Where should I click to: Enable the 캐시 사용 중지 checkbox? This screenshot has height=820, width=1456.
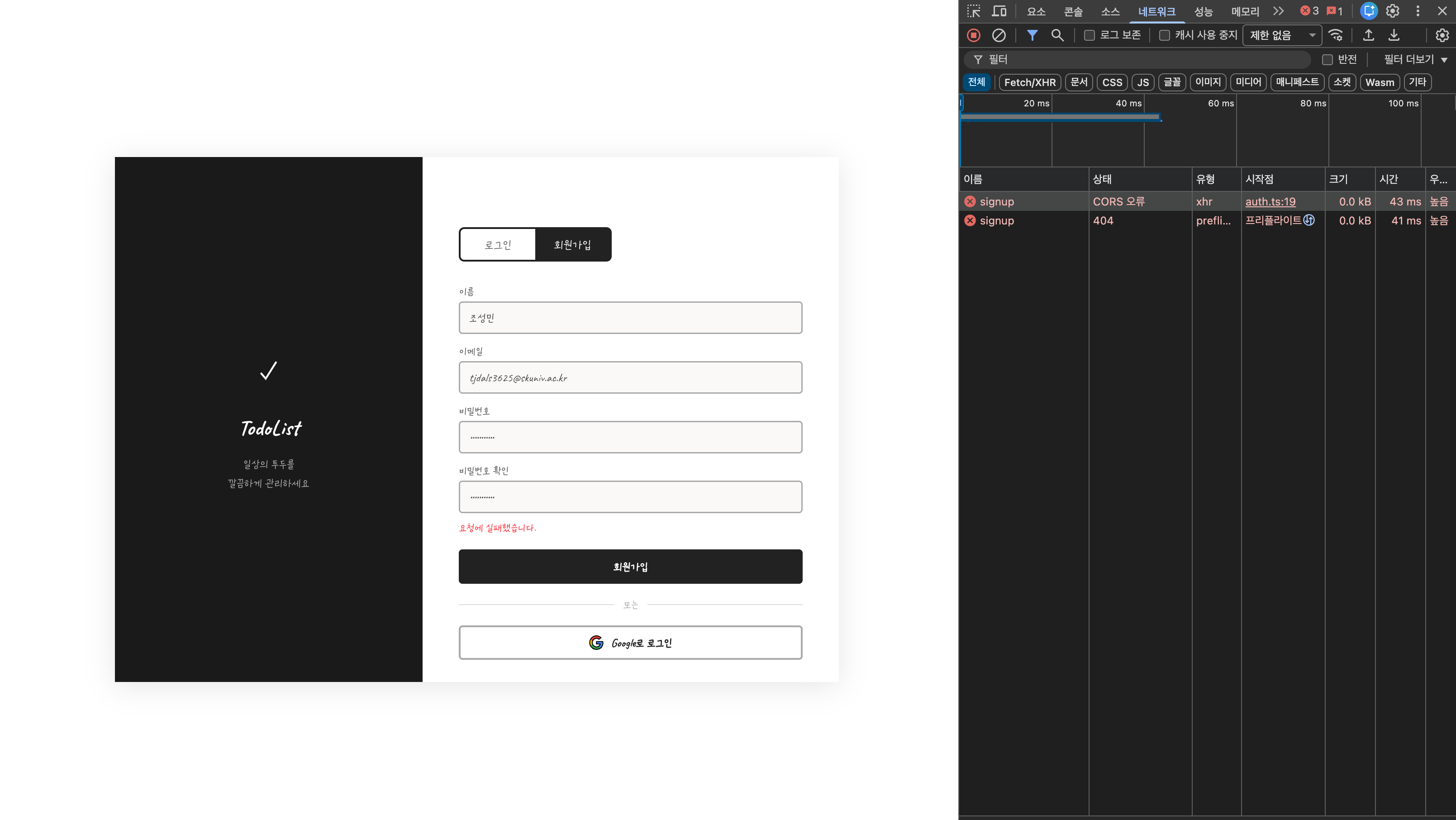1164,35
